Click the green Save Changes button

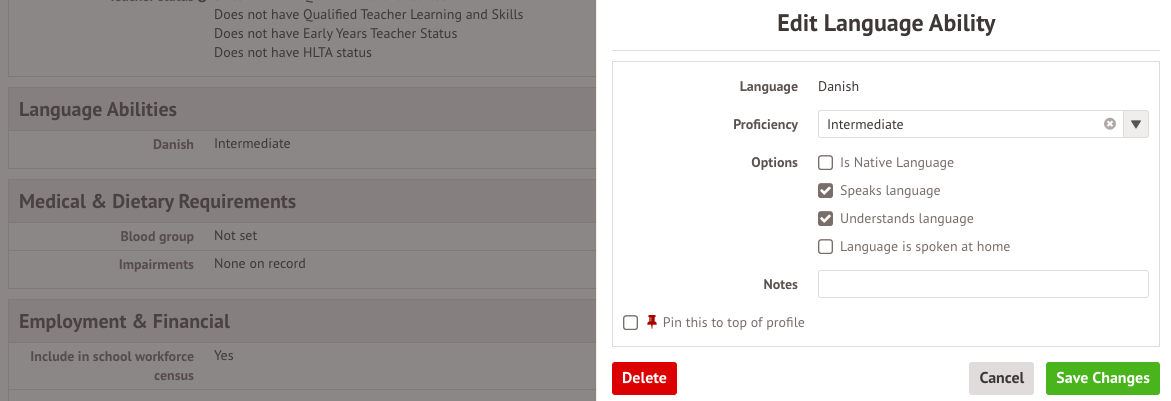(x=1102, y=378)
